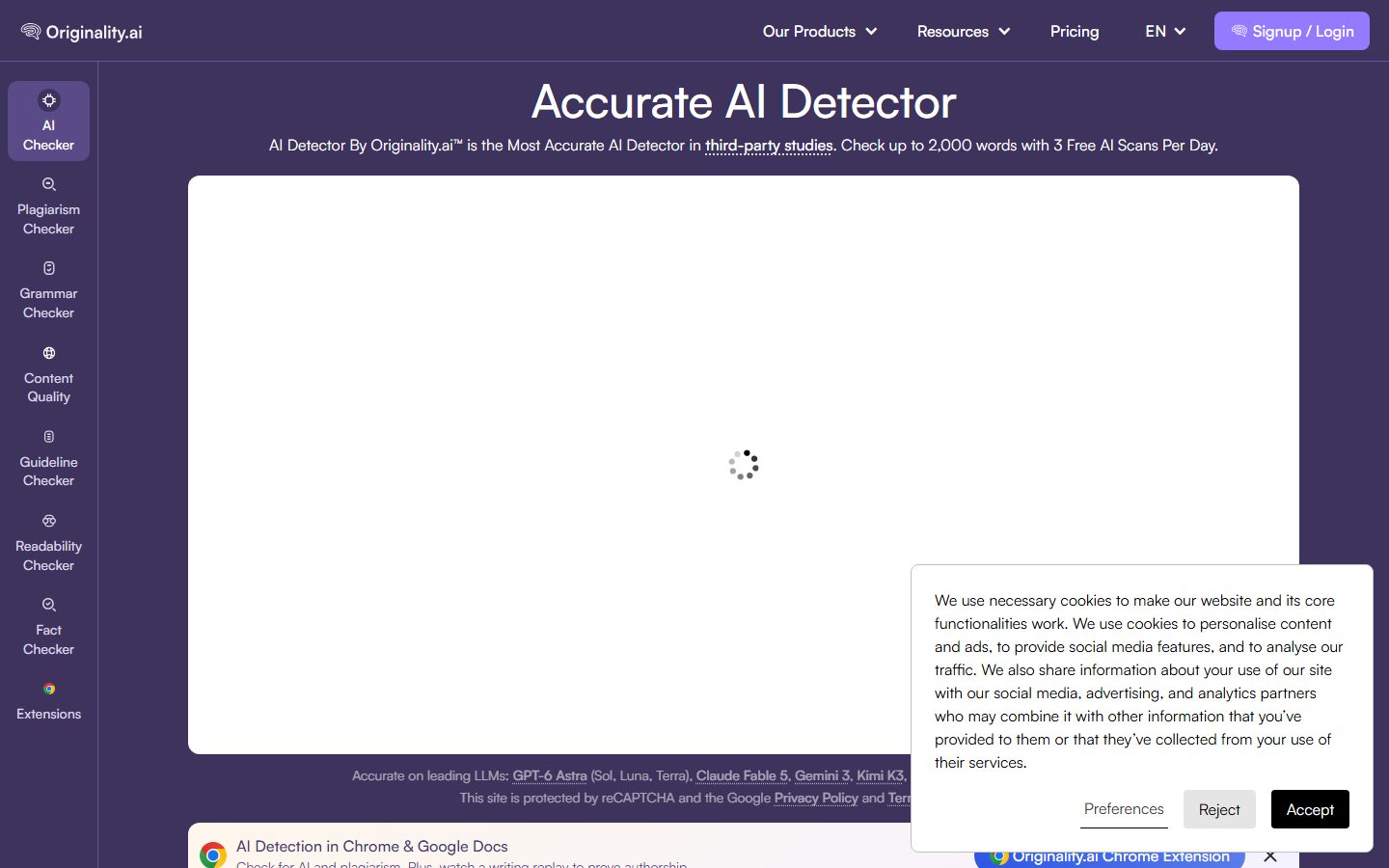The image size is (1389, 868).
Task: Open the Extensions Chrome icon in sidebar
Action: click(48, 689)
